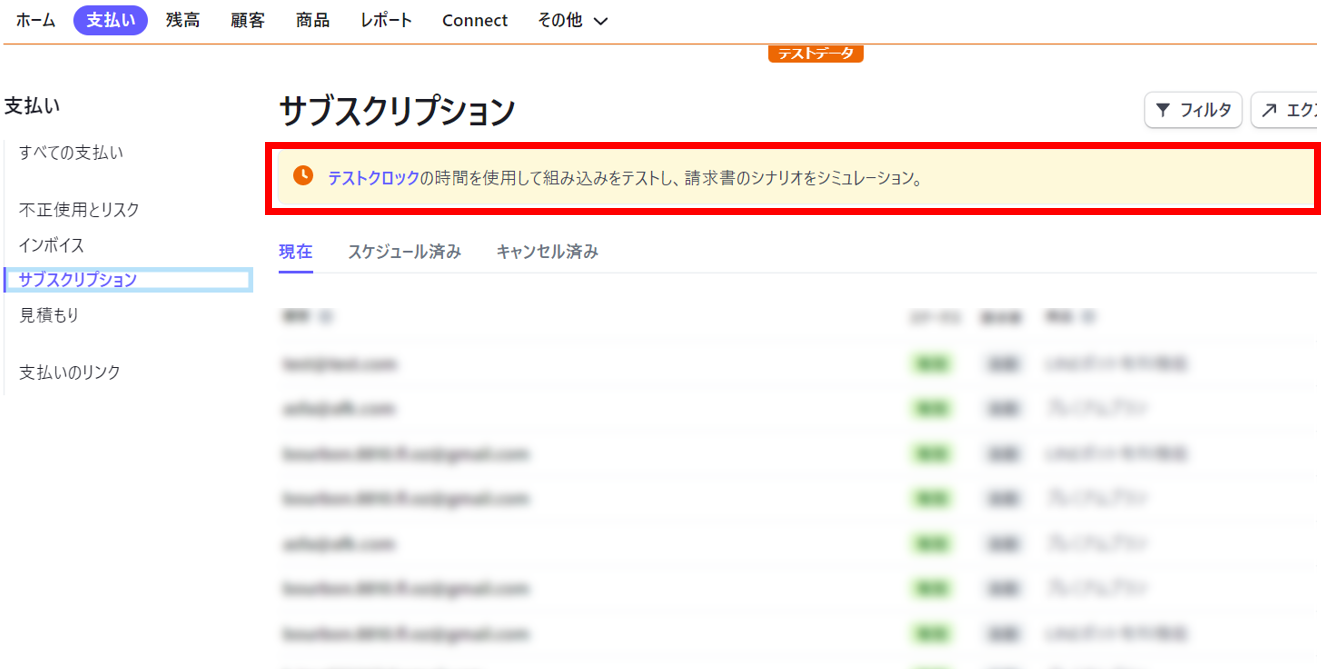Select すべての支払い in the sidebar
Screen dimensions: 1335x669
tap(70, 152)
